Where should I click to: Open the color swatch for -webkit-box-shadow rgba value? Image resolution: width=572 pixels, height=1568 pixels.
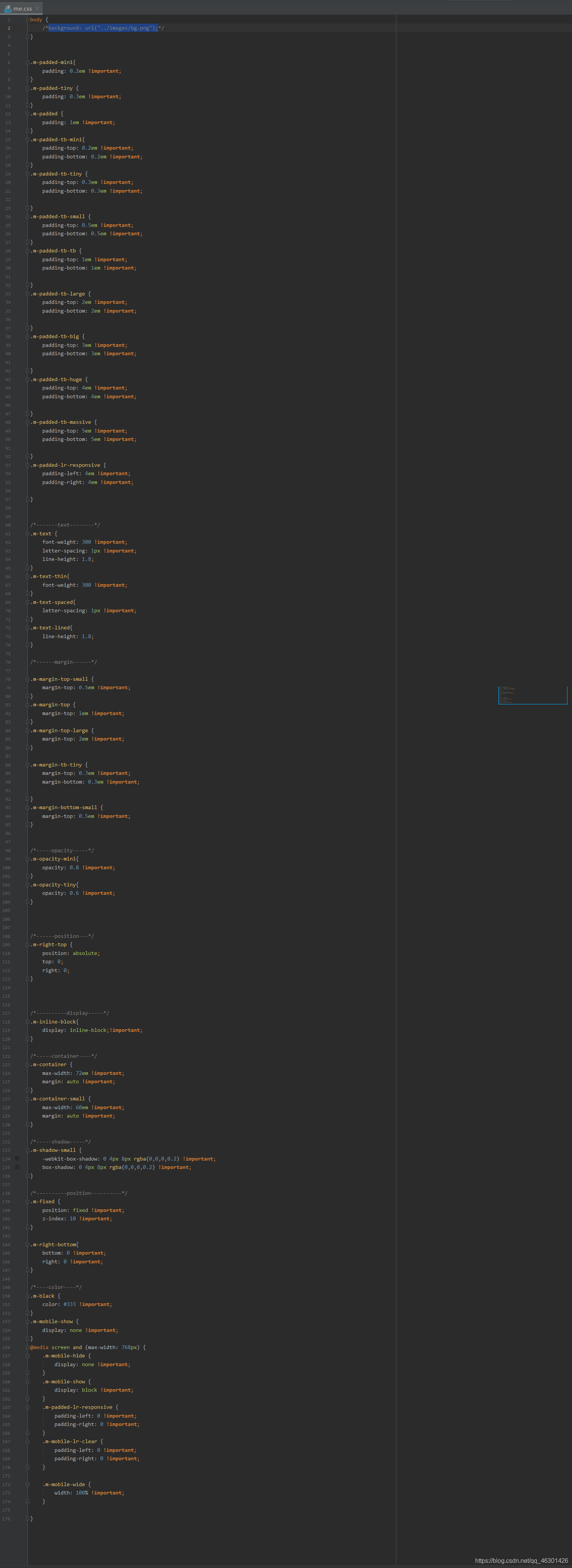click(x=17, y=1158)
